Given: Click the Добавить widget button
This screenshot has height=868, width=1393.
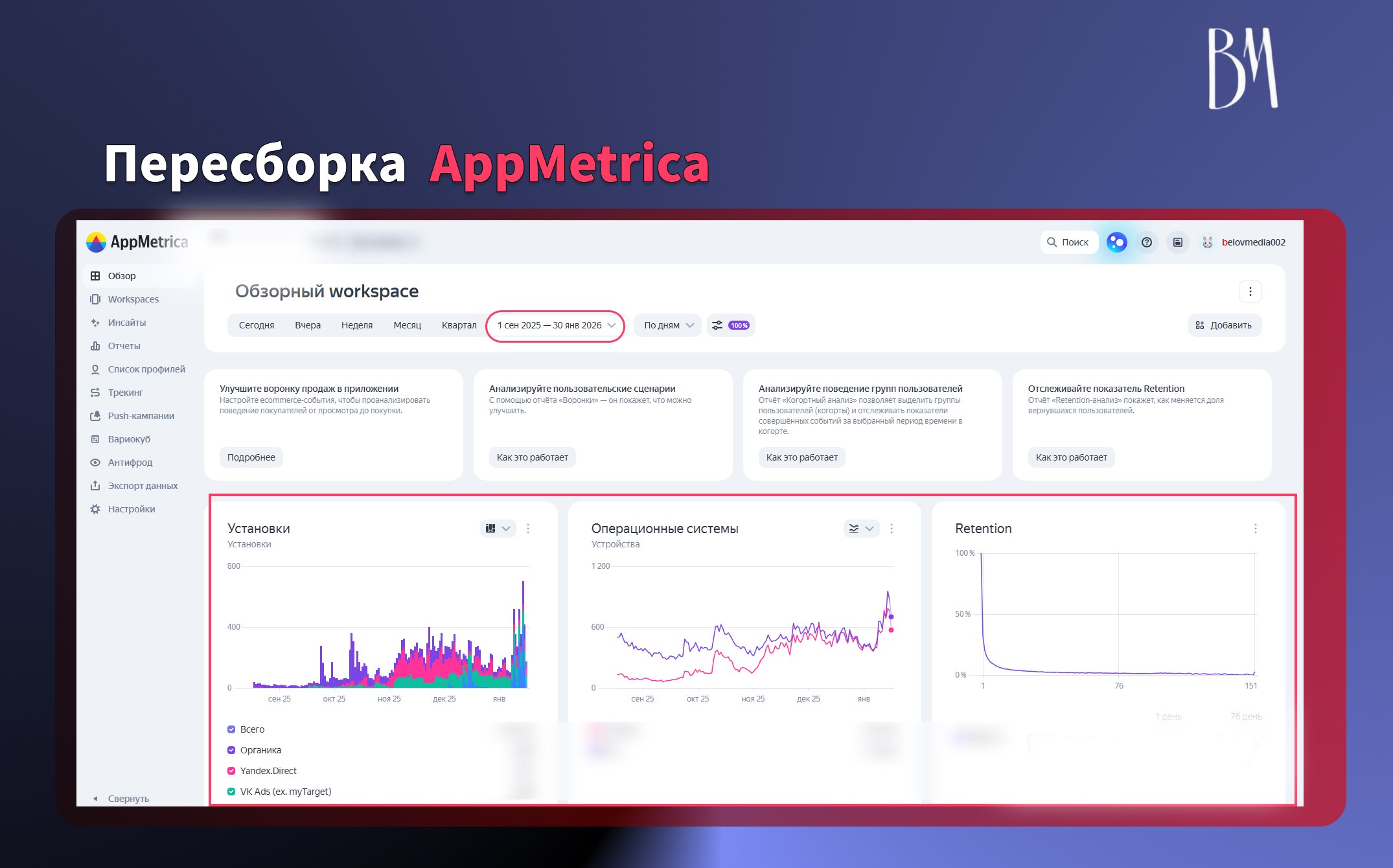Looking at the screenshot, I should pos(1224,325).
